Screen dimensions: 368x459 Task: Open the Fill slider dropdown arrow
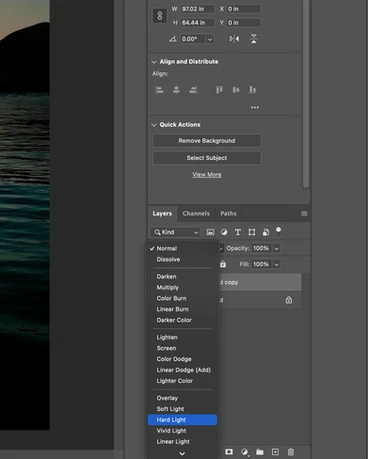[x=276, y=264]
